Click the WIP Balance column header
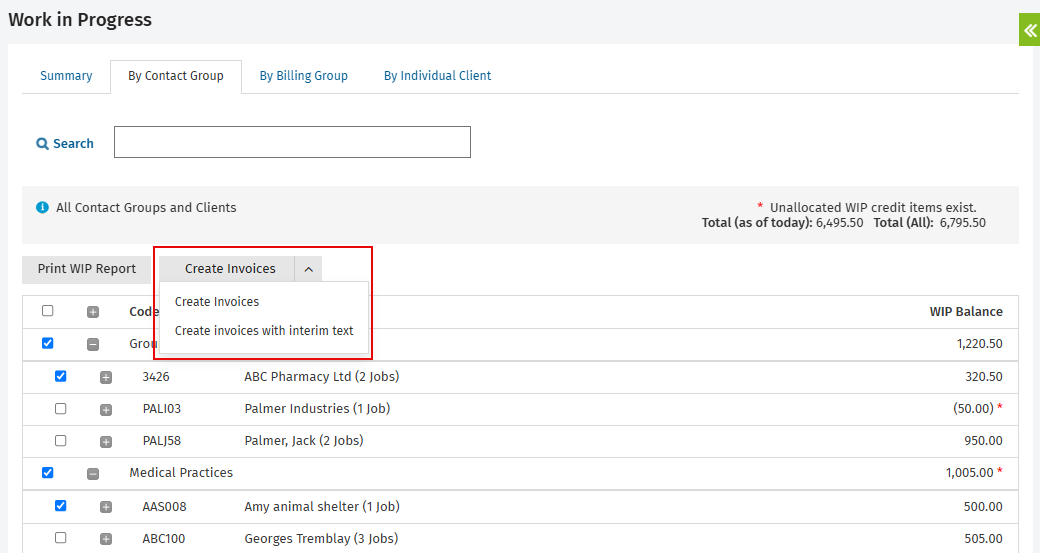Viewport: 1040px width, 553px height. tap(966, 312)
